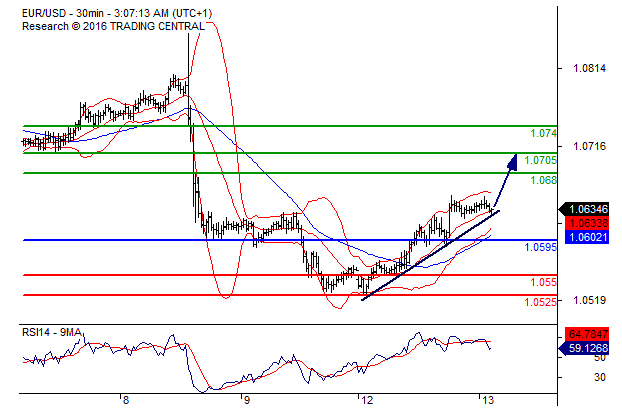Click the RSI14 - 9MA indicator label

click(52, 332)
